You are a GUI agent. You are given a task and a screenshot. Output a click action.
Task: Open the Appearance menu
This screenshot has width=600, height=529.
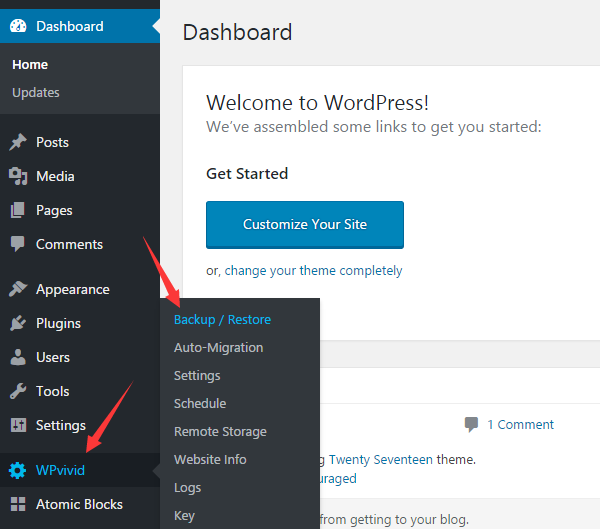pos(80,289)
